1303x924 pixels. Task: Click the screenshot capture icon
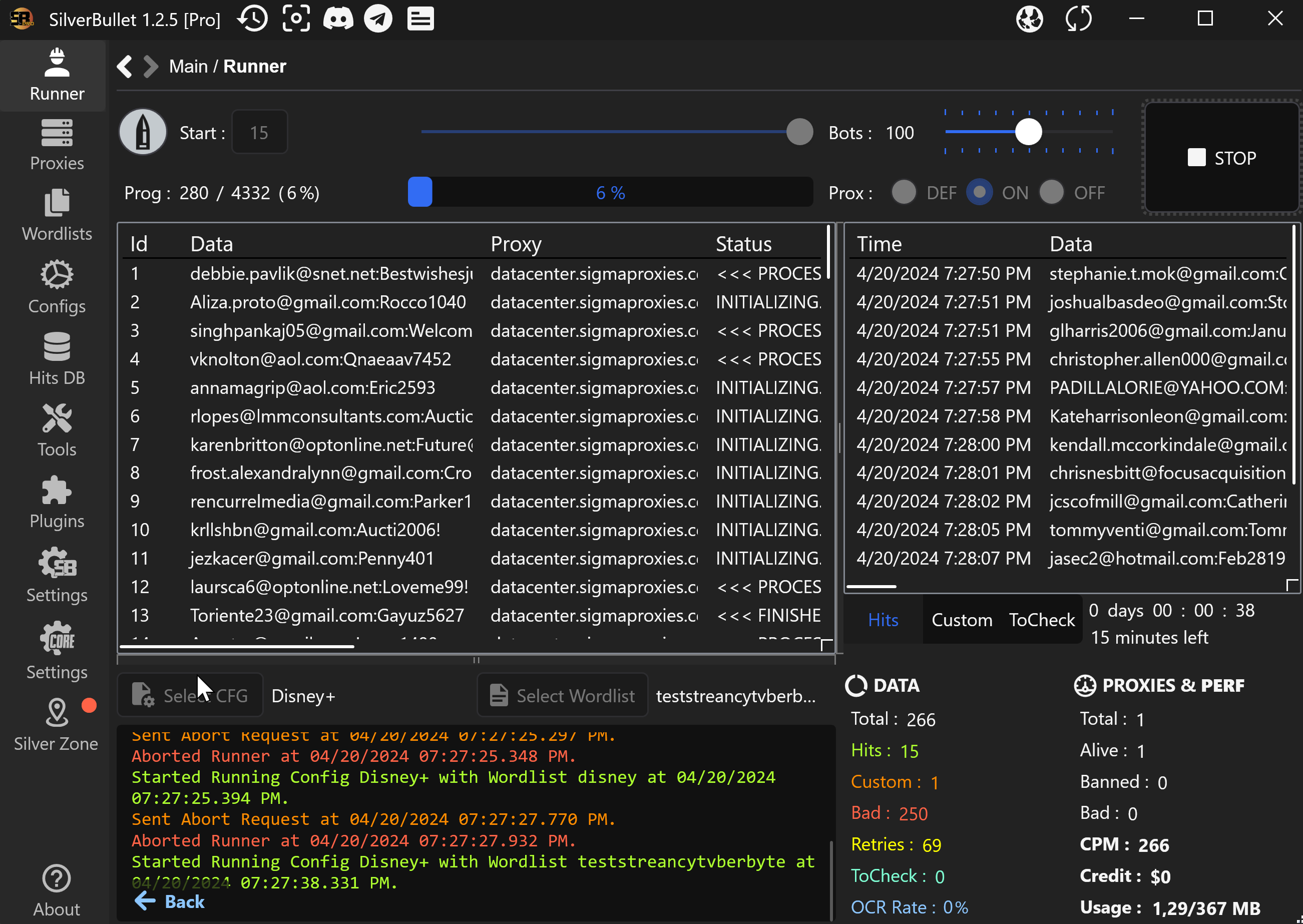coord(296,20)
